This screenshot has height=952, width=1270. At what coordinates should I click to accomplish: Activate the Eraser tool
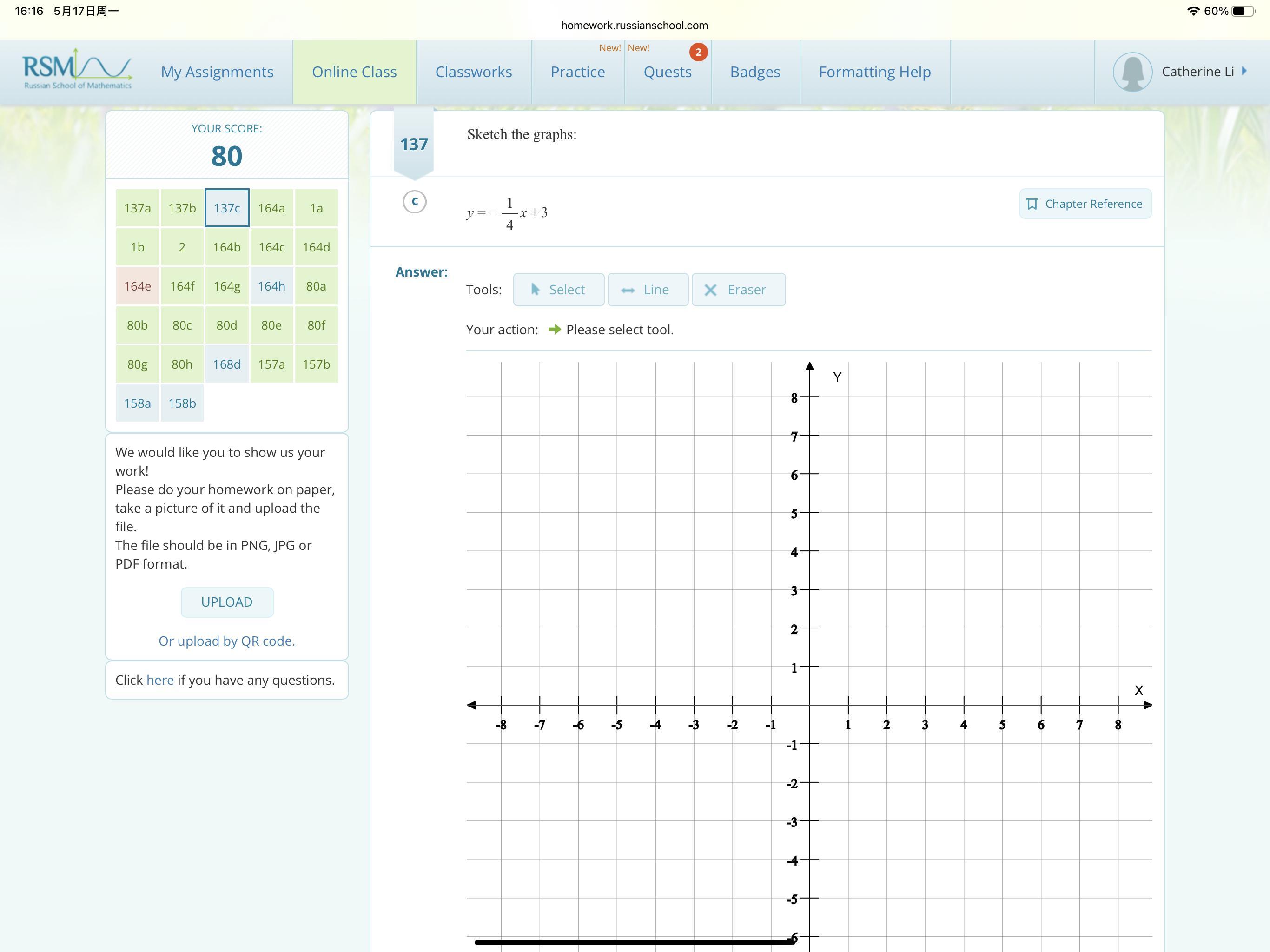(738, 290)
